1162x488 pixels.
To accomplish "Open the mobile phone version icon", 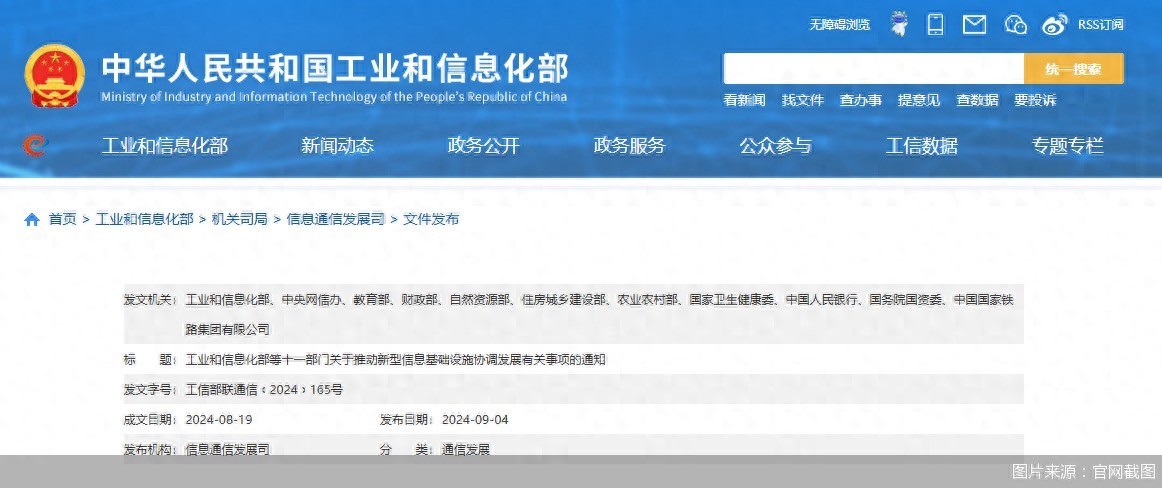I will pyautogui.click(x=935, y=24).
